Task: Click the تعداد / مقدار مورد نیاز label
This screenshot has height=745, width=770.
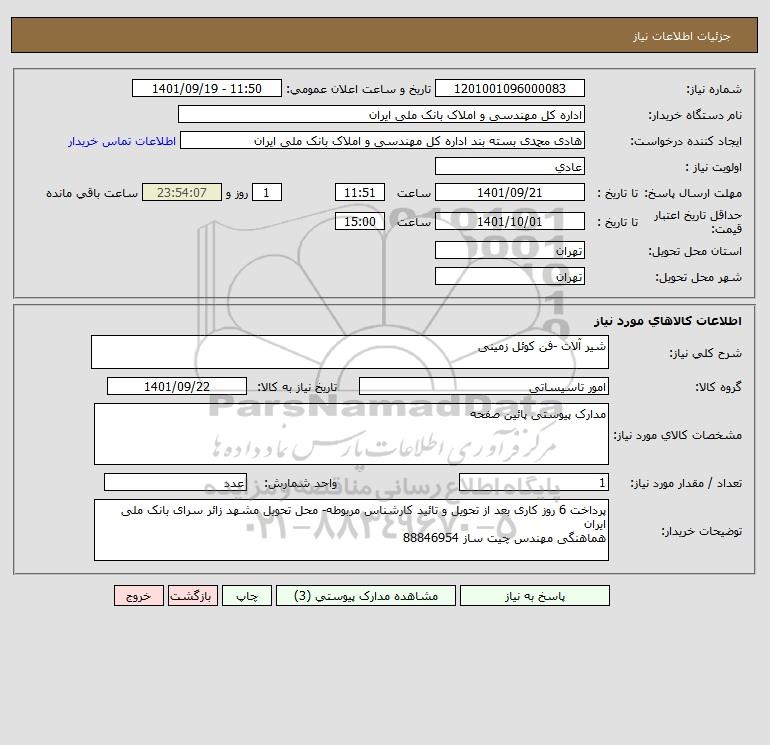Action: [686, 484]
